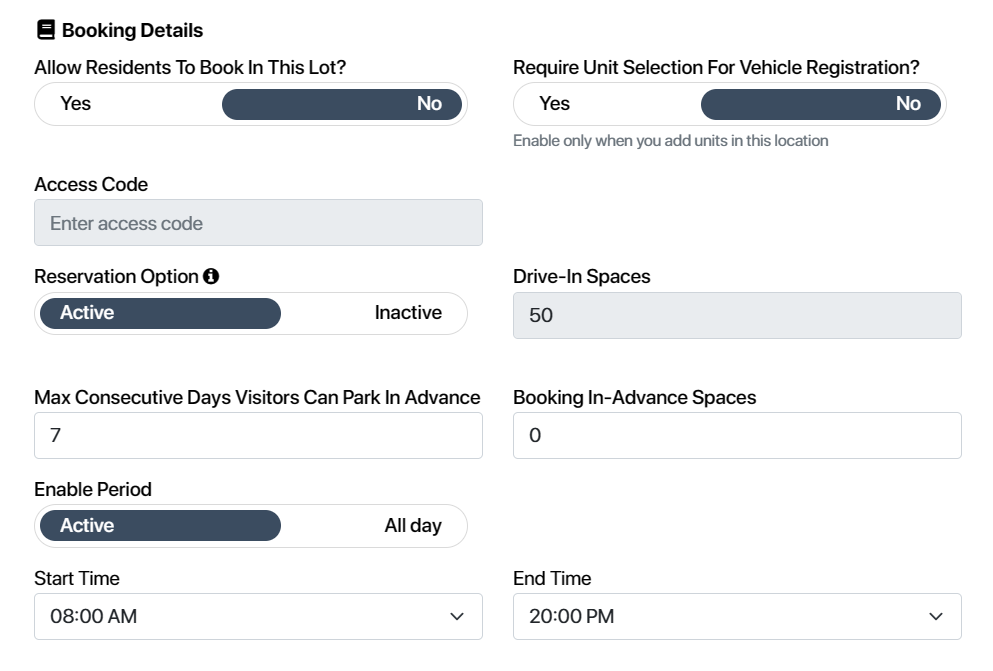
Task: Choose No for Require Unit Selection
Action: point(821,104)
